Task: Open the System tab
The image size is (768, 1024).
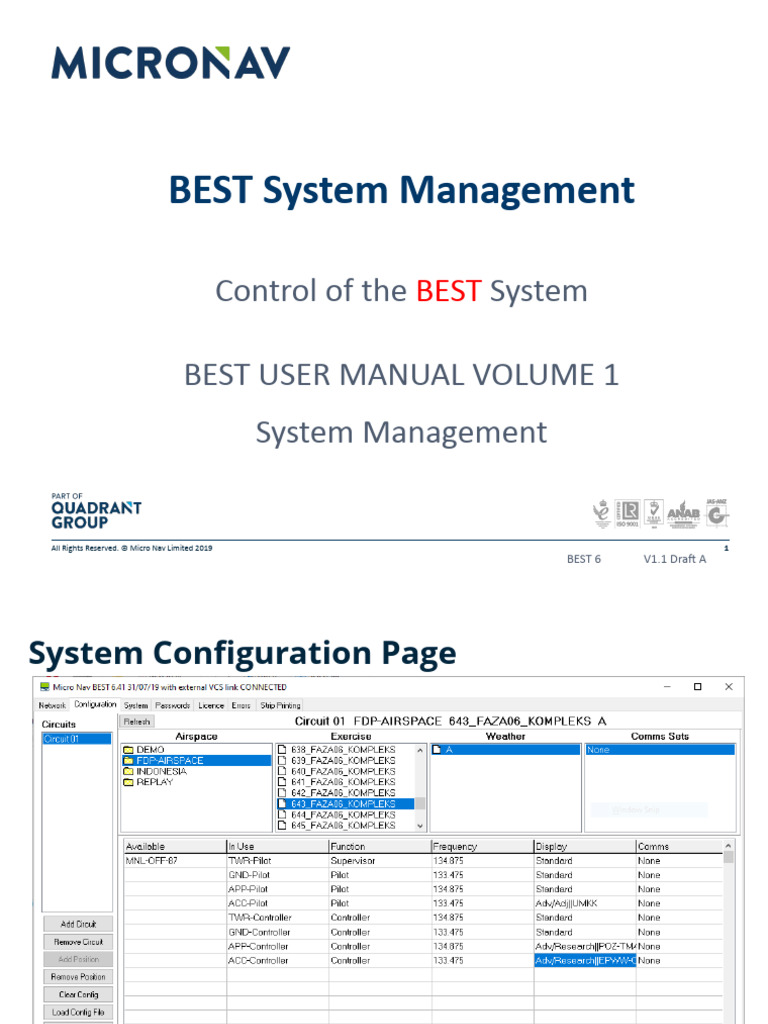Action: tap(136, 705)
